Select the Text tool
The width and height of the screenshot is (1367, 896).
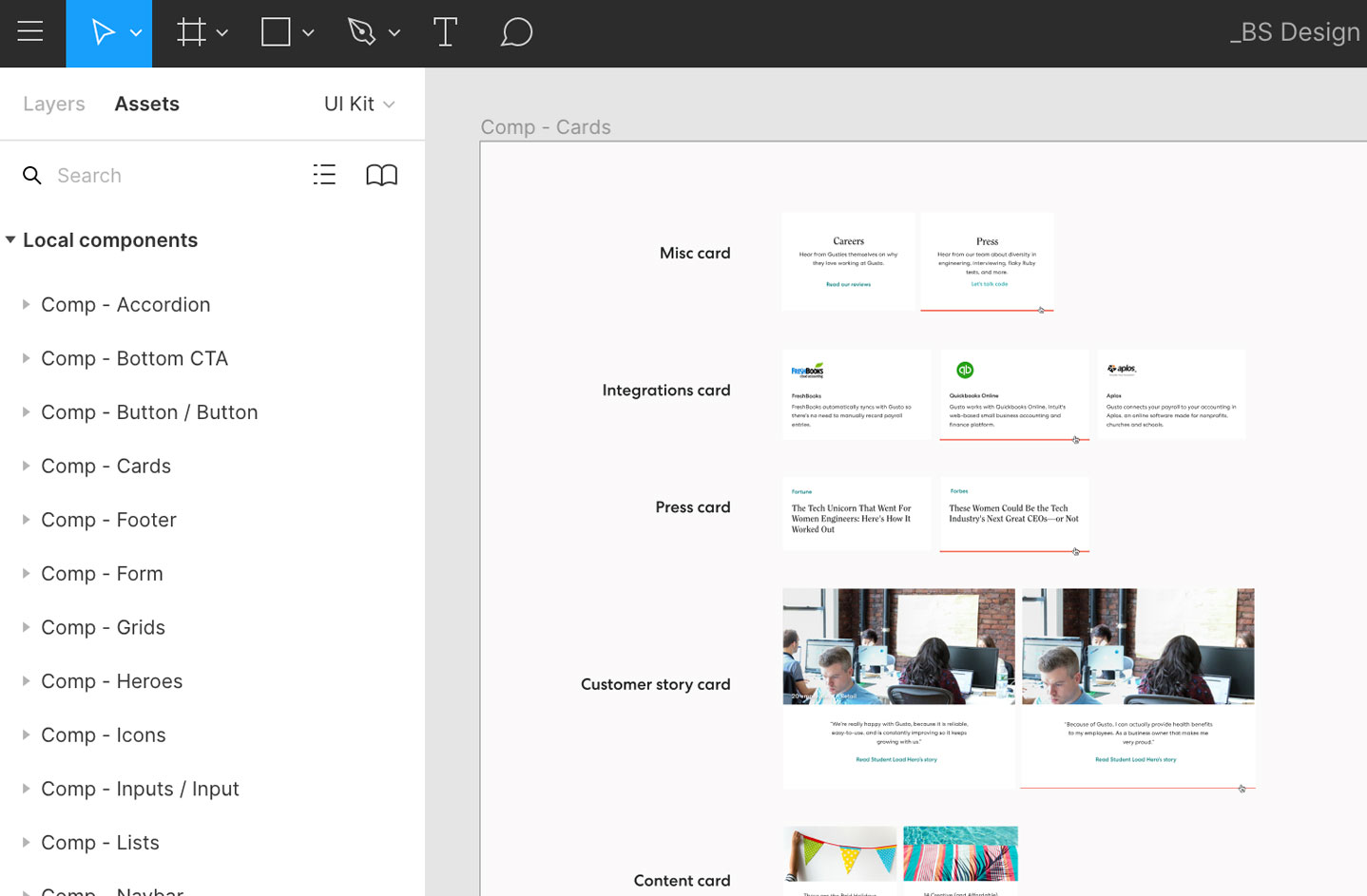point(445,32)
